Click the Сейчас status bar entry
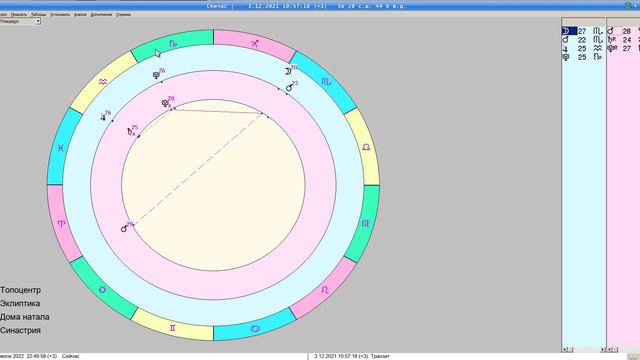Screen dimensions: 640x360 pos(71,356)
